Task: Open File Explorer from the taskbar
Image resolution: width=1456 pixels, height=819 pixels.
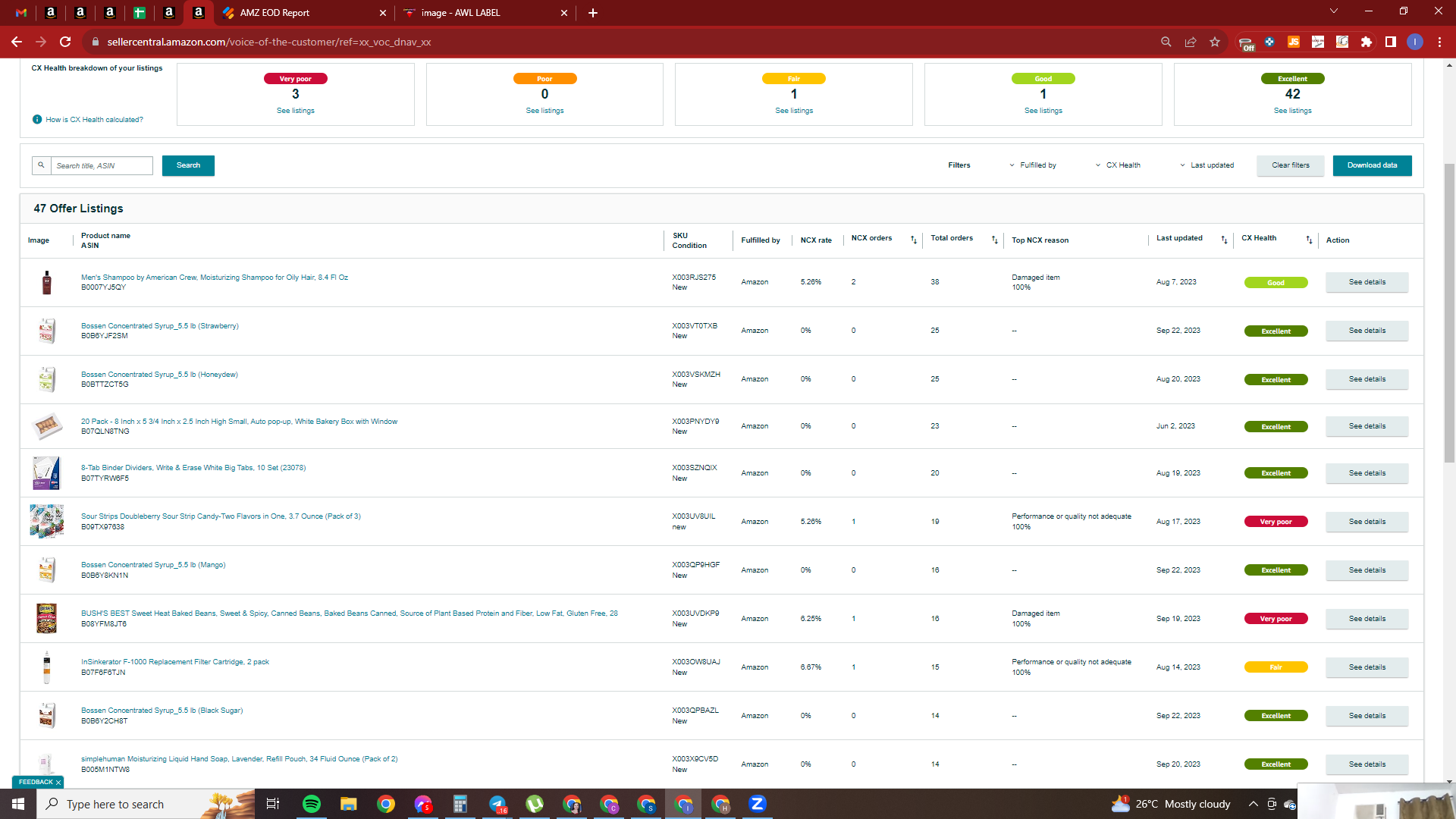Action: [x=348, y=804]
